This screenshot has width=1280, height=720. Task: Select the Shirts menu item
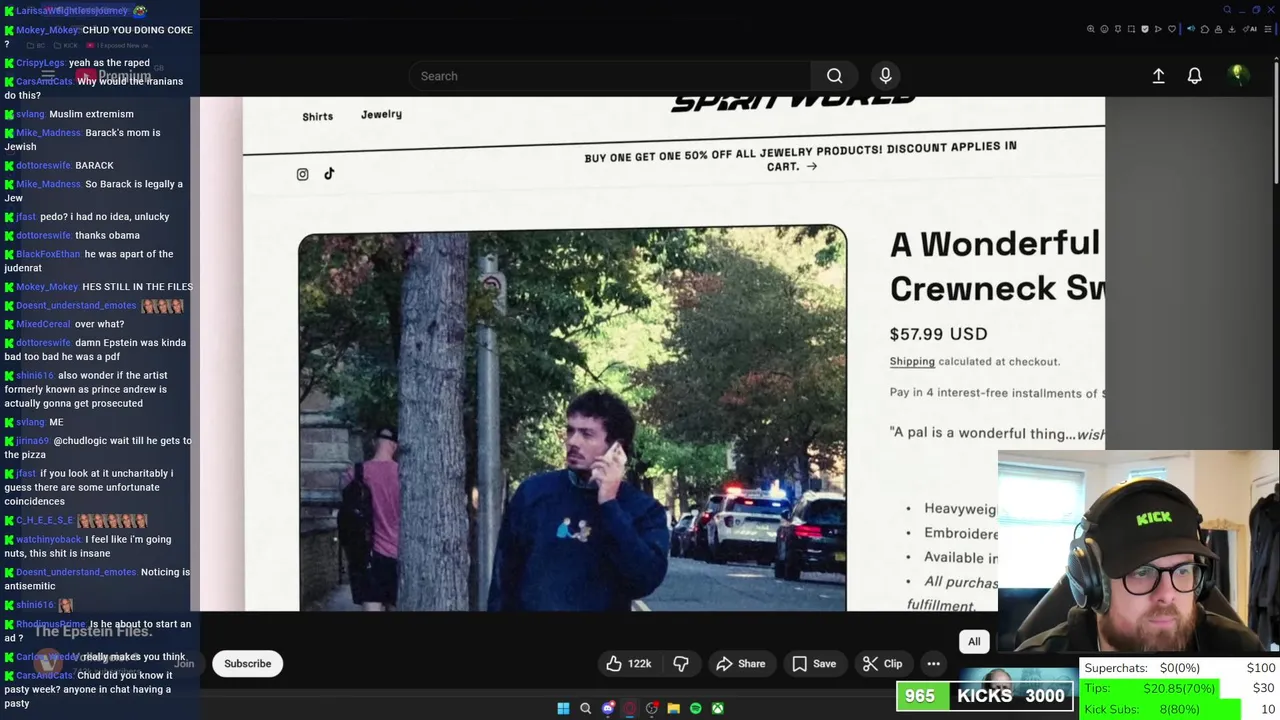pyautogui.click(x=318, y=117)
